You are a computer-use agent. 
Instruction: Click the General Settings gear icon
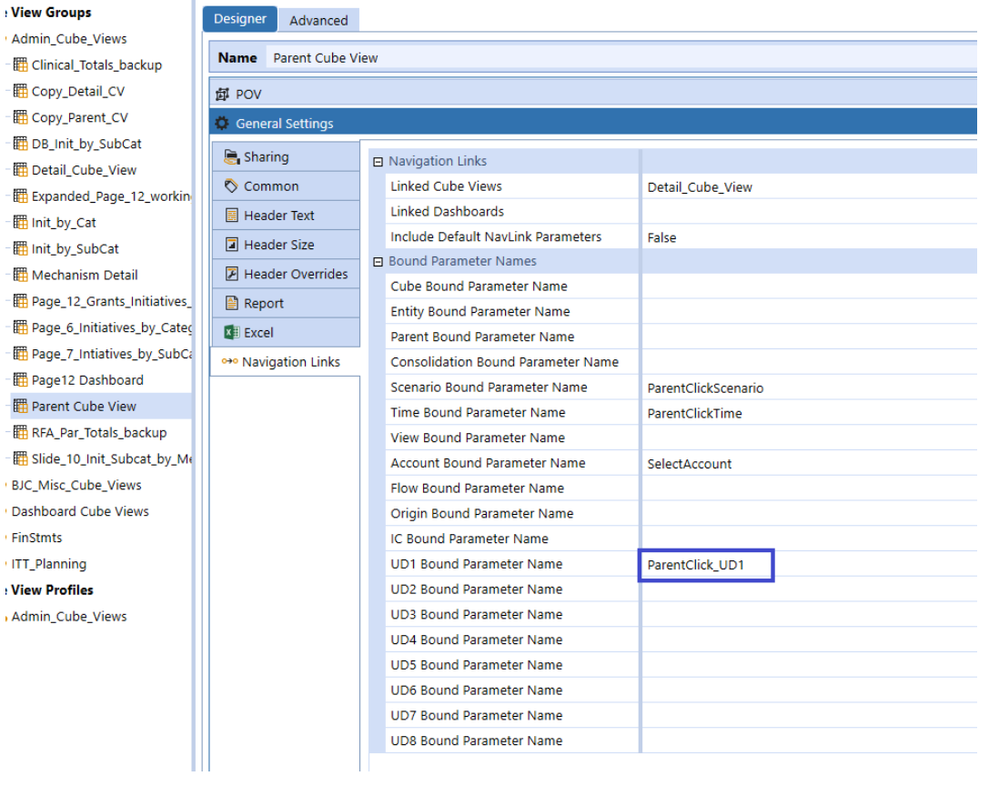tap(222, 123)
